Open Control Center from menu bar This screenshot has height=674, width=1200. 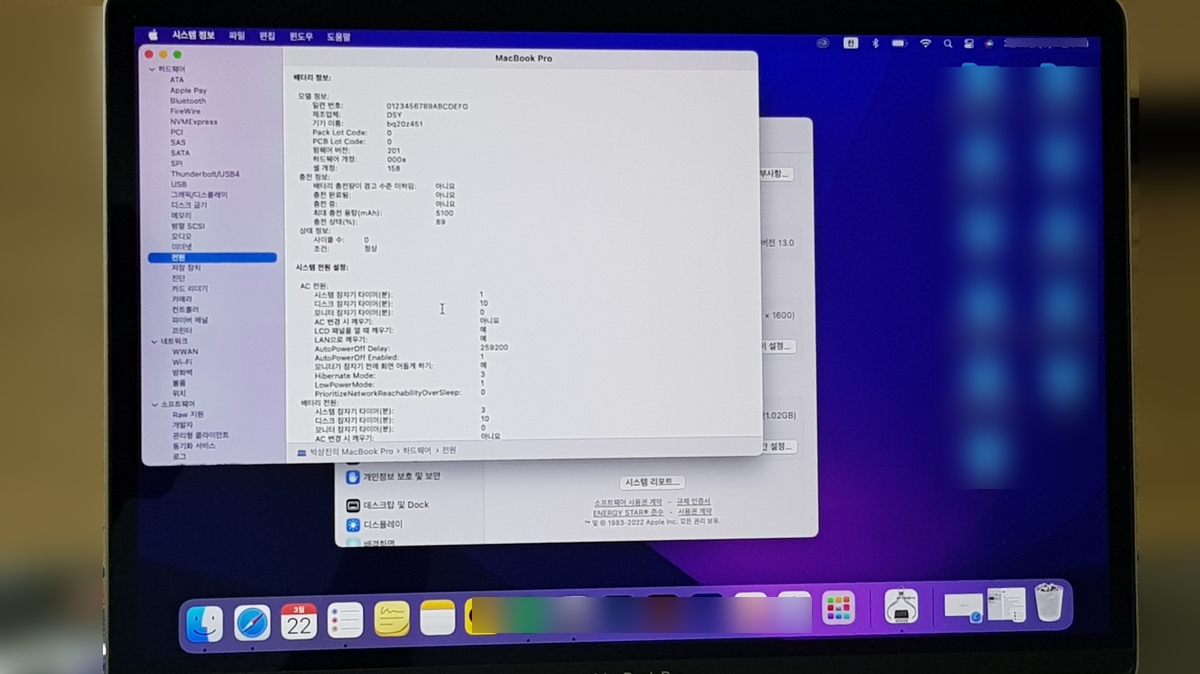point(968,43)
